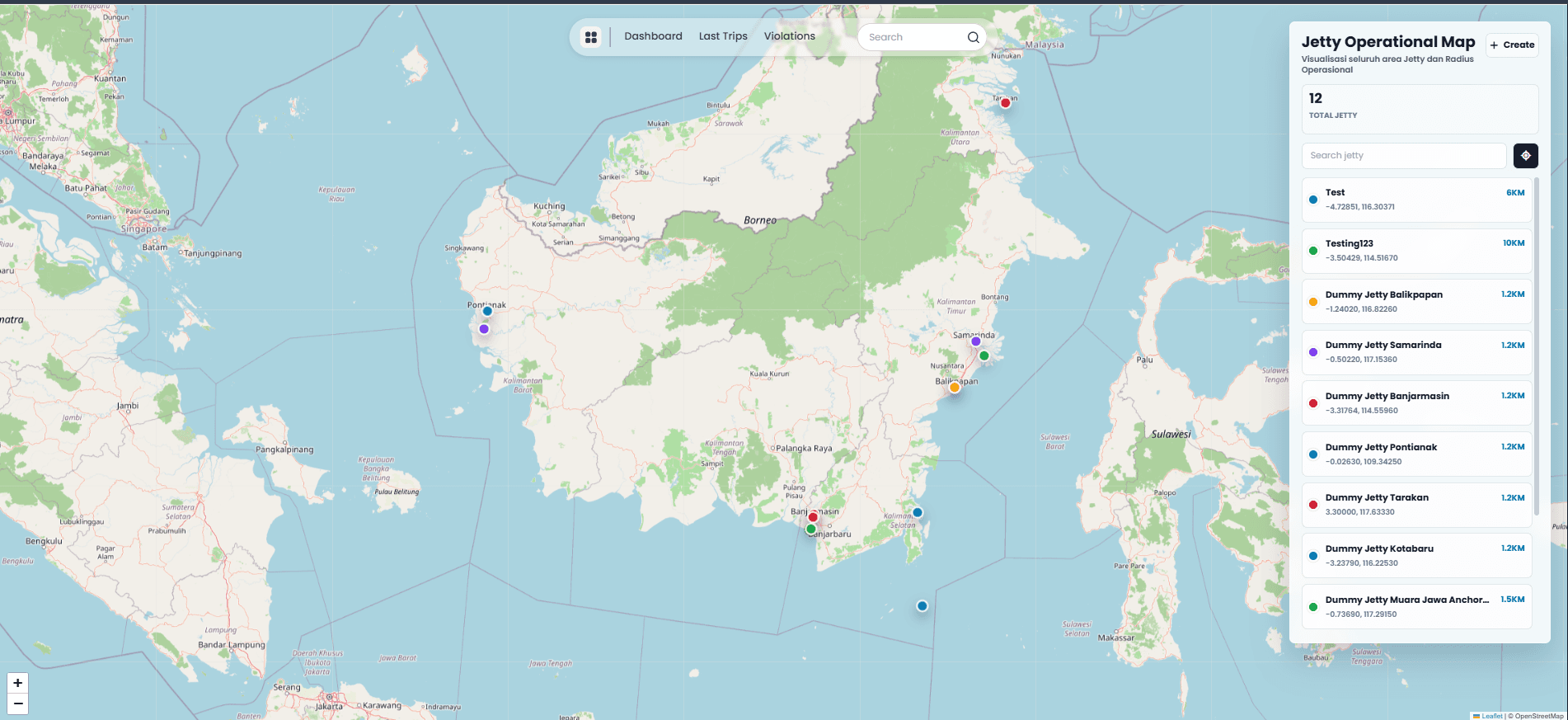Select the blue marker at Kalimantan Selatan coast
1568x720 pixels.
pyautogui.click(x=918, y=512)
